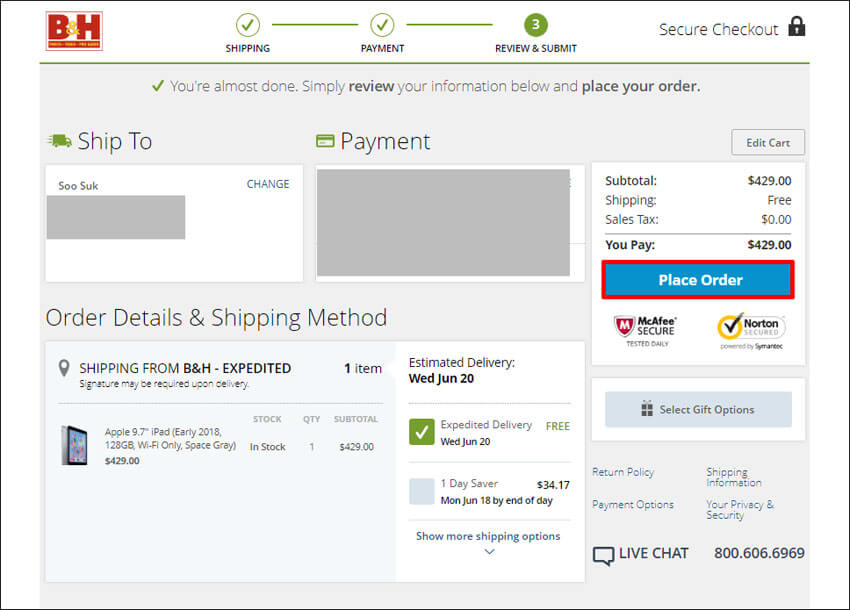
Task: Click the 1 Day Saver price $34.17
Action: (x=553, y=485)
